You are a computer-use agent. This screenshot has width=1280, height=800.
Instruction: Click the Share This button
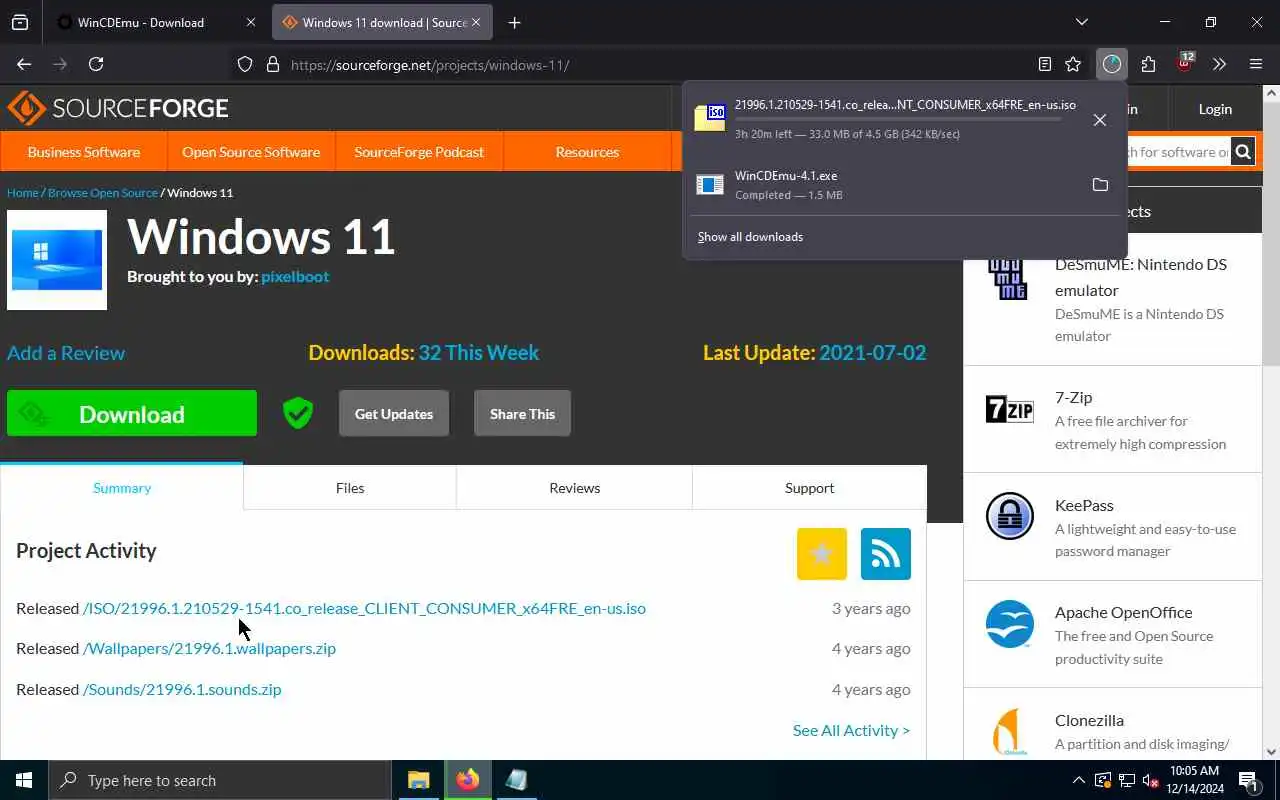point(522,413)
